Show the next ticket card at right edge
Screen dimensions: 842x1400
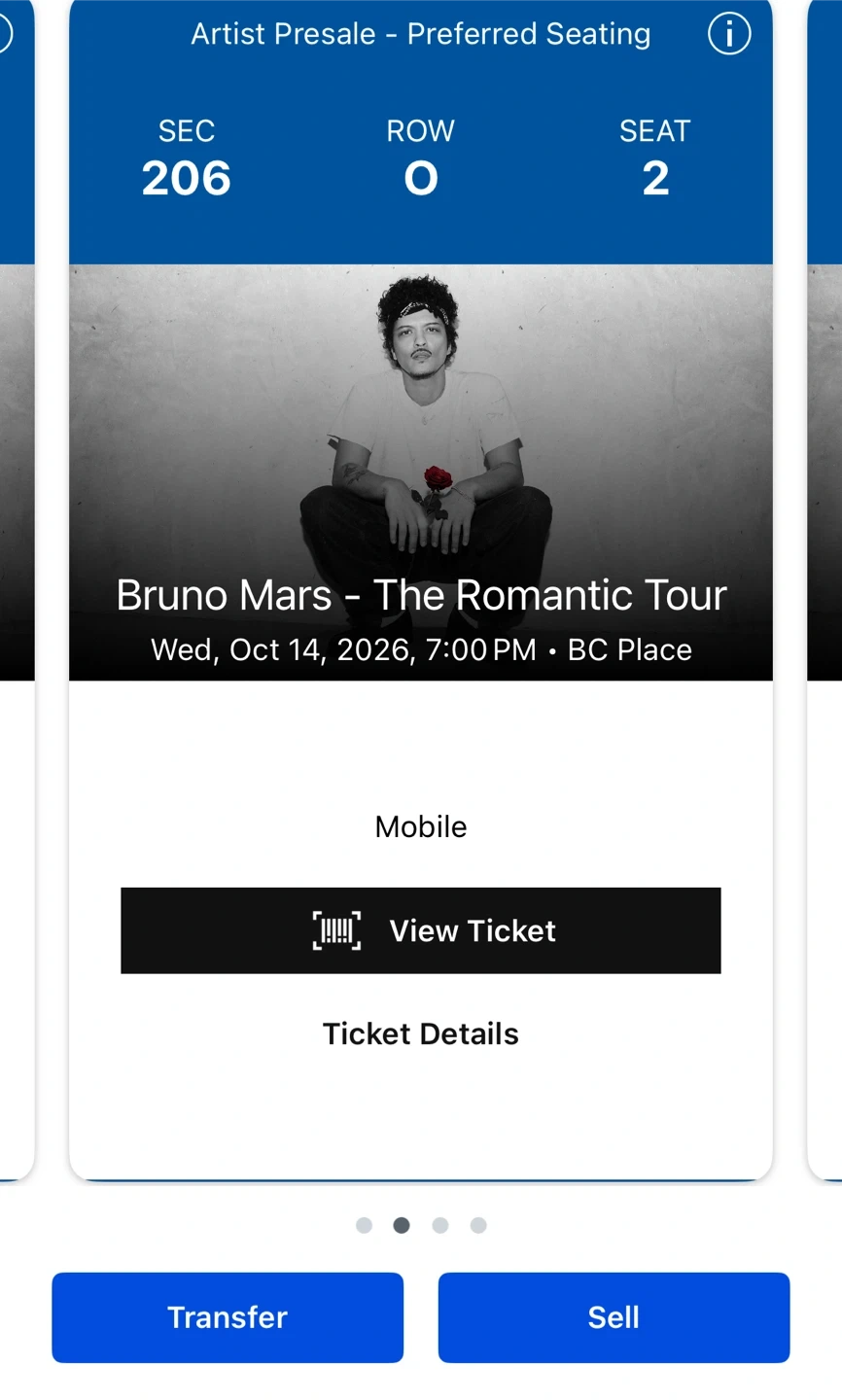pos(825,583)
